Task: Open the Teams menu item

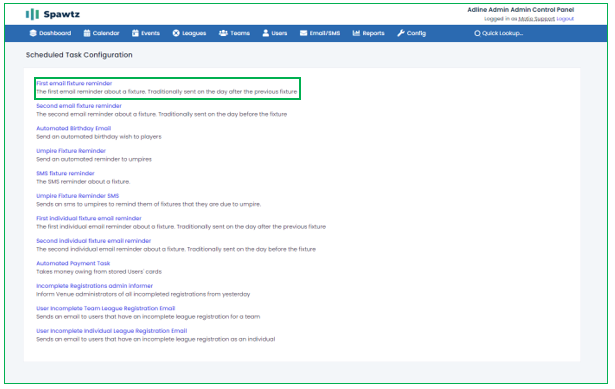Action: pyautogui.click(x=235, y=33)
